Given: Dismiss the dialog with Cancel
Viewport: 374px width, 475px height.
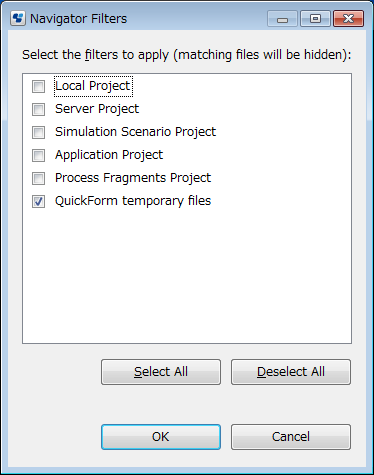Looking at the screenshot, I should coord(291,437).
